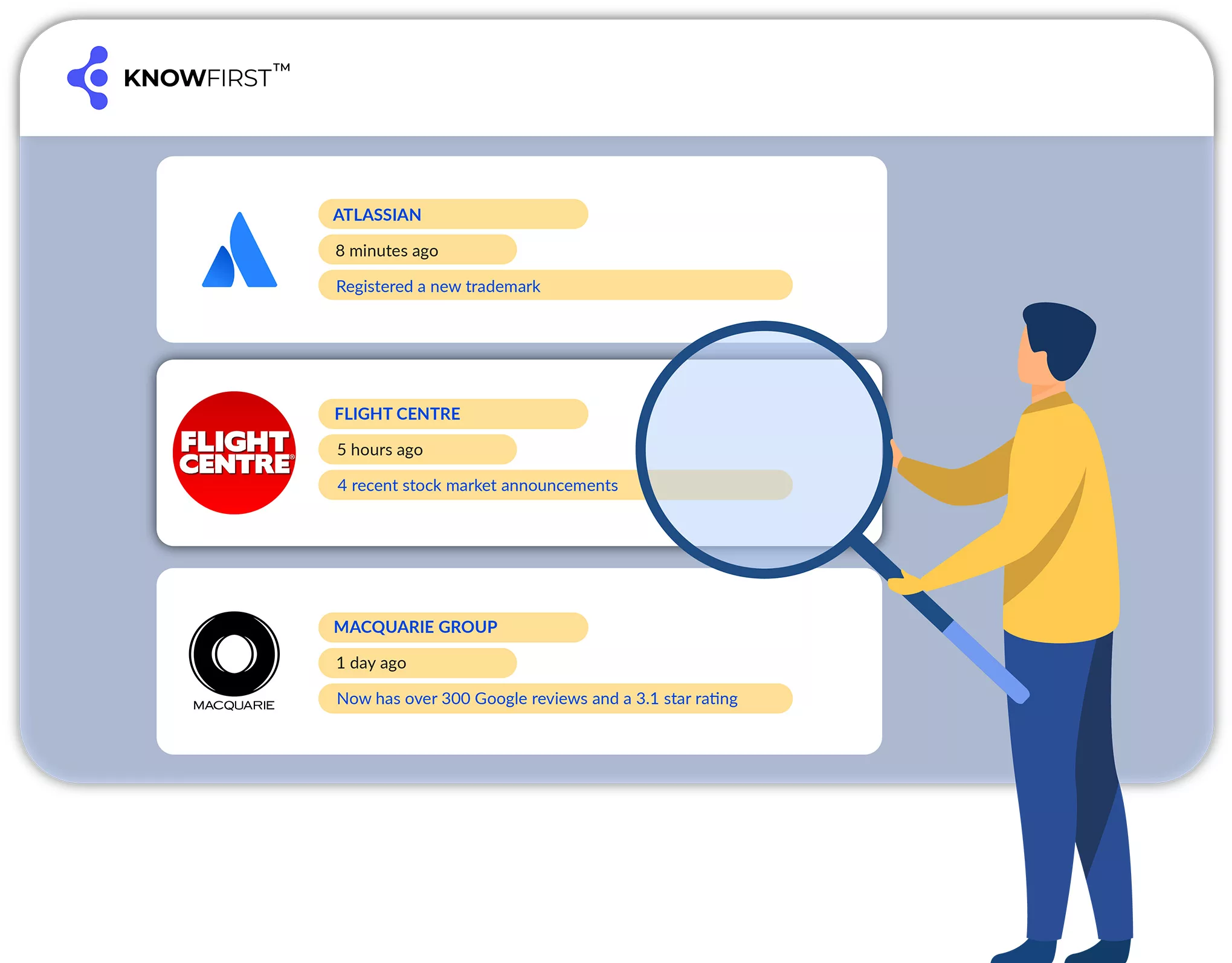
Task: Open the FLIGHT CENTRE company name link
Action: click(x=397, y=414)
